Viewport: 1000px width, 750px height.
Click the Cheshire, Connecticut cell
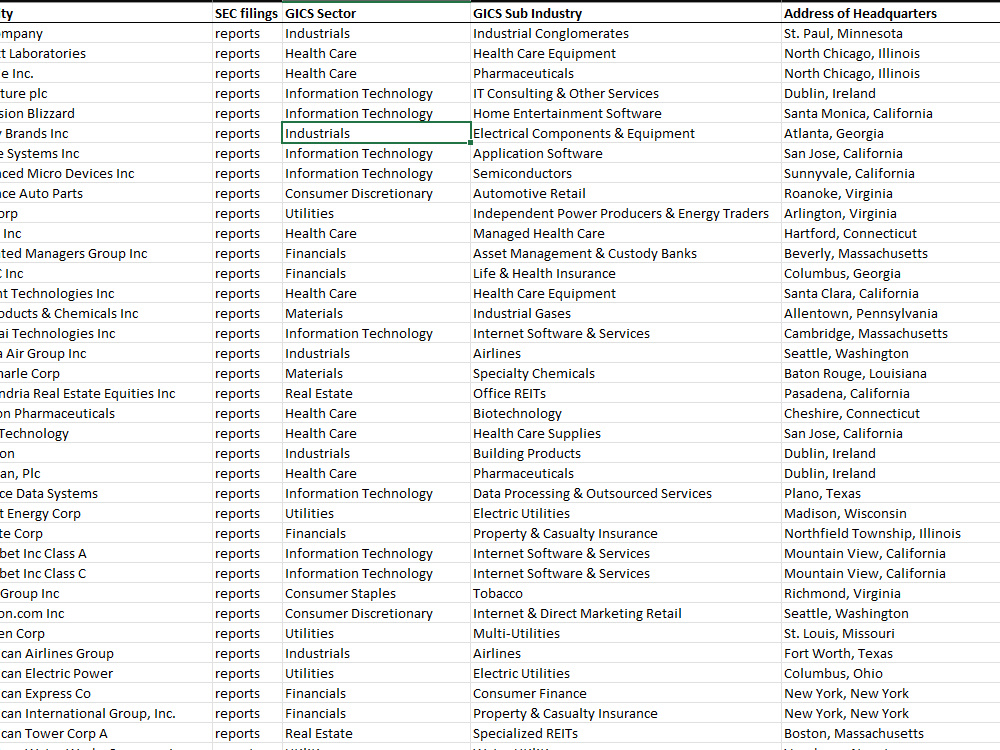click(x=890, y=413)
